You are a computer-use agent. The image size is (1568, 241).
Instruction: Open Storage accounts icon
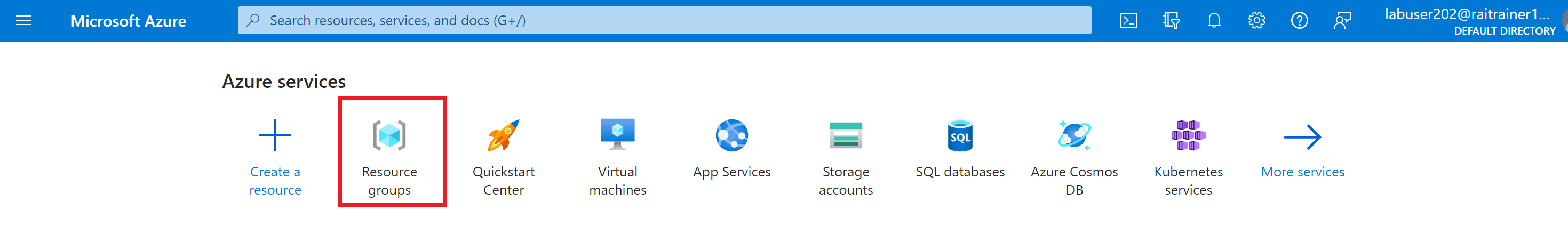coord(846,135)
